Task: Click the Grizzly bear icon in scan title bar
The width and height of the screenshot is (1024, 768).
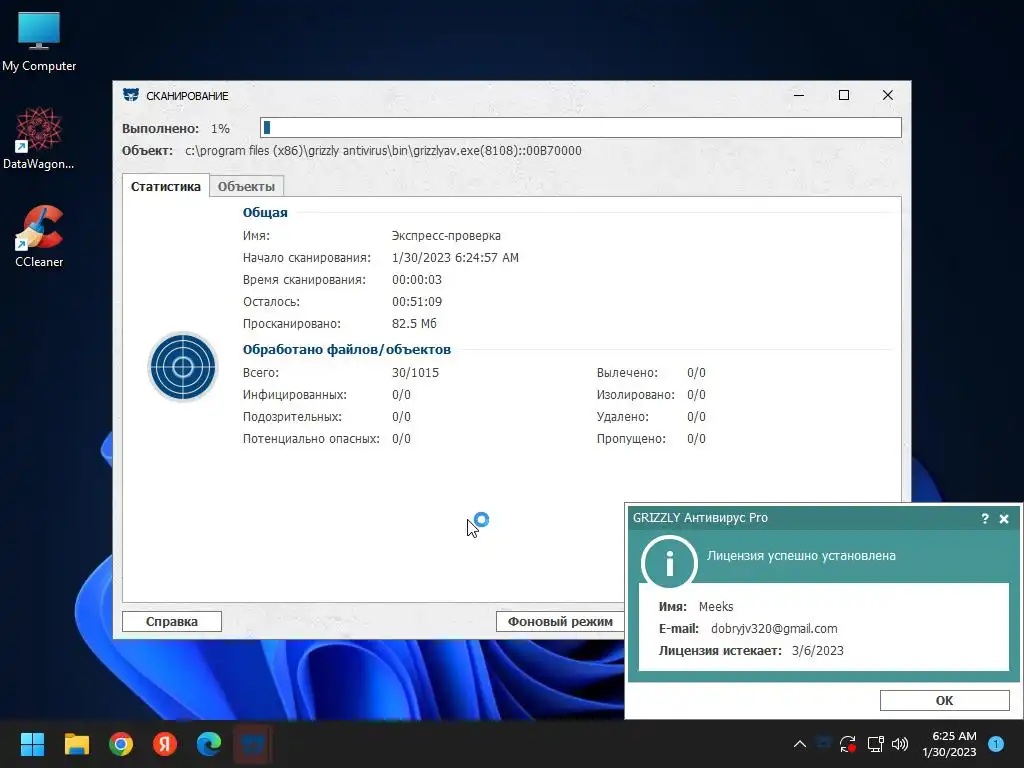Action: point(131,95)
